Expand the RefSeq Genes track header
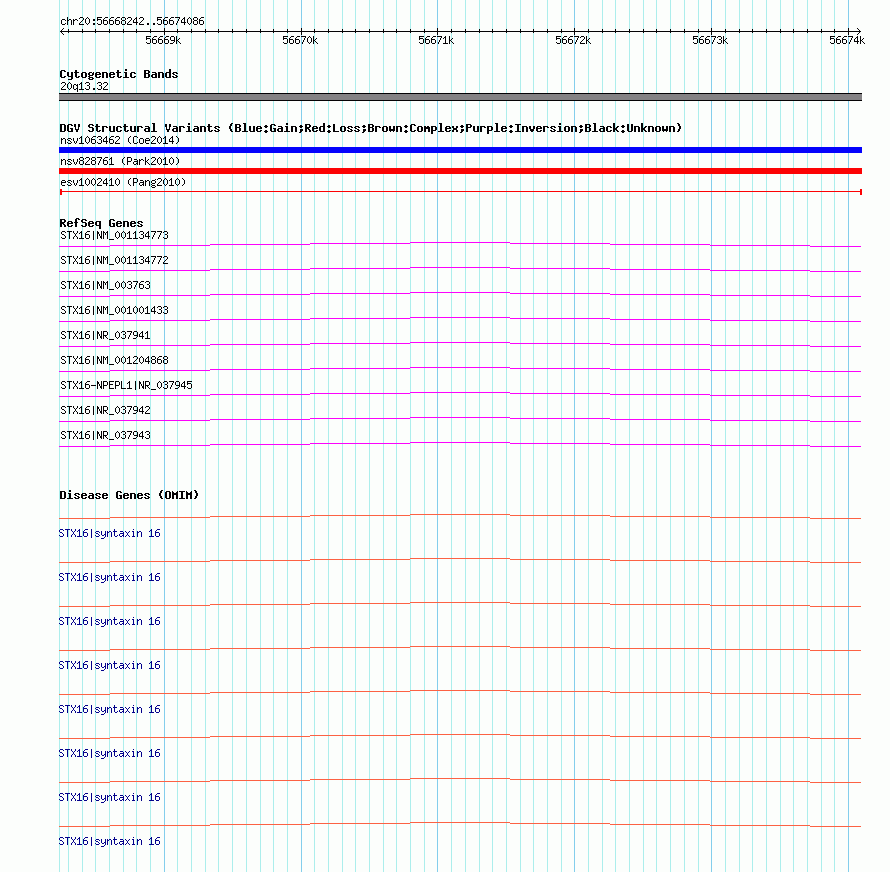The height and width of the screenshot is (872, 890). [x=101, y=223]
